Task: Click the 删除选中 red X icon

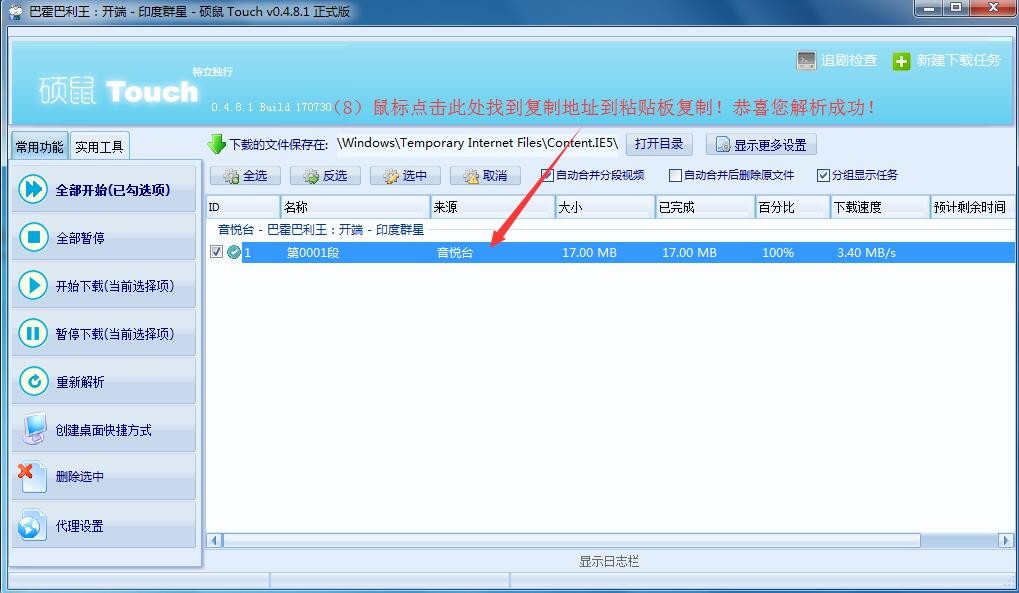Action: (32, 477)
